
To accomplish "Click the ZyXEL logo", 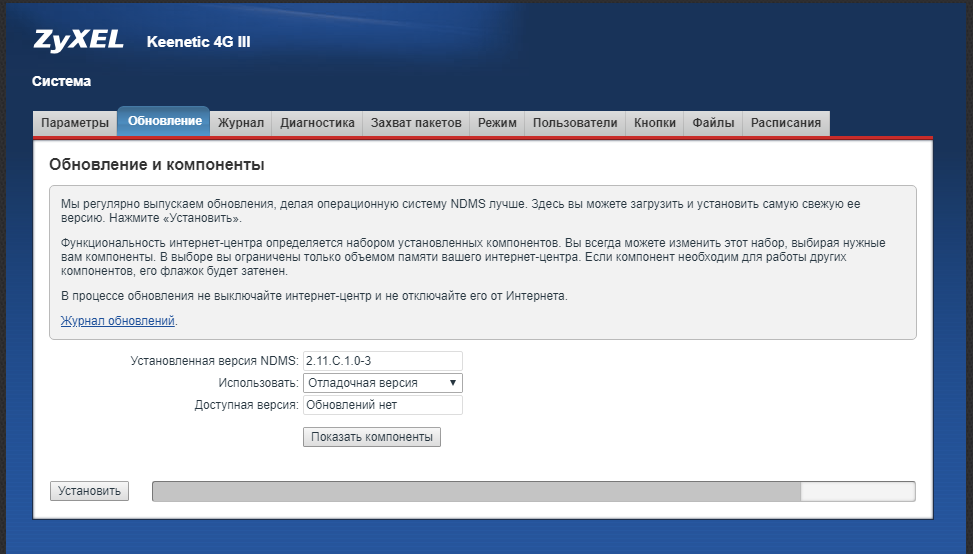I will [x=78, y=40].
